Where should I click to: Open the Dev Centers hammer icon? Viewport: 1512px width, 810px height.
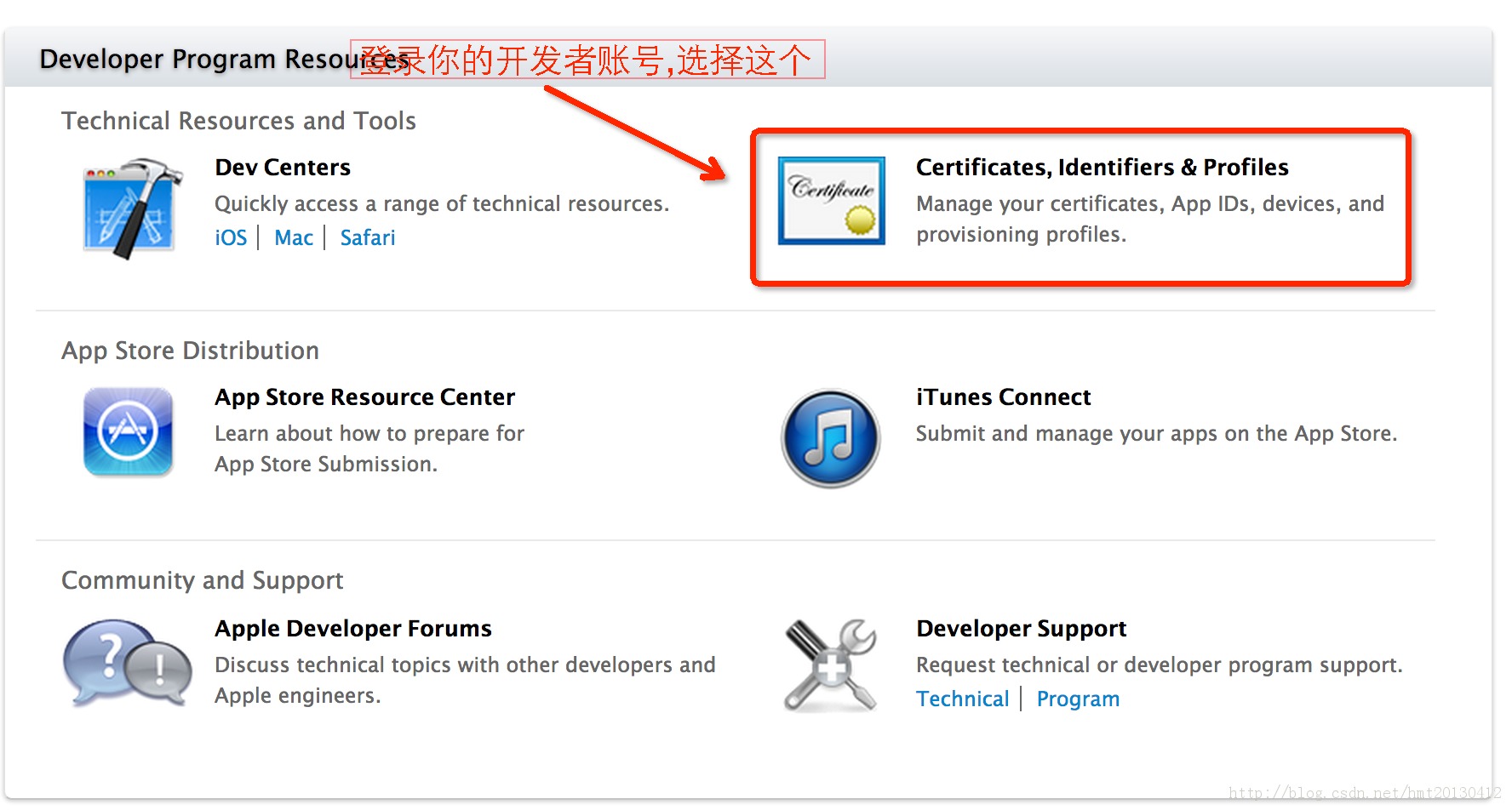[133, 208]
